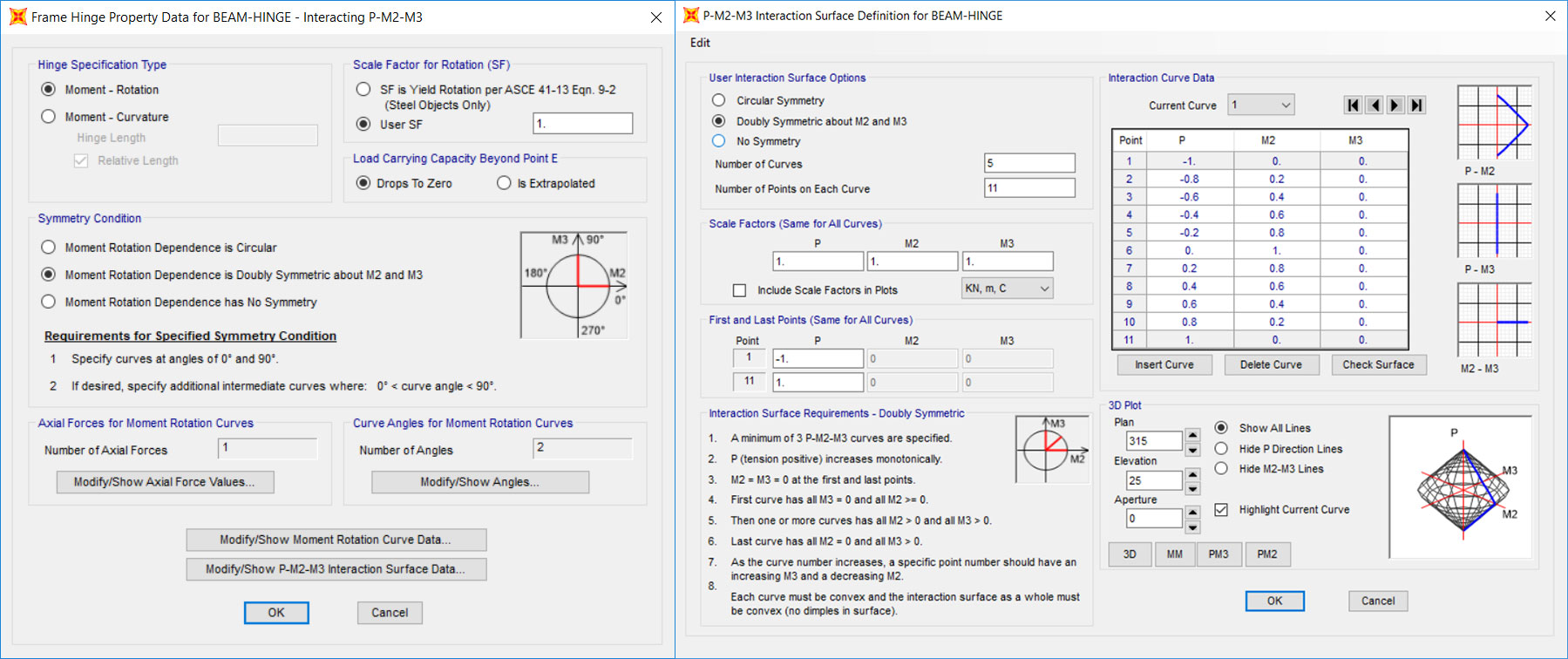Click the Insert Curve button
1568x659 pixels.
pyautogui.click(x=1164, y=365)
